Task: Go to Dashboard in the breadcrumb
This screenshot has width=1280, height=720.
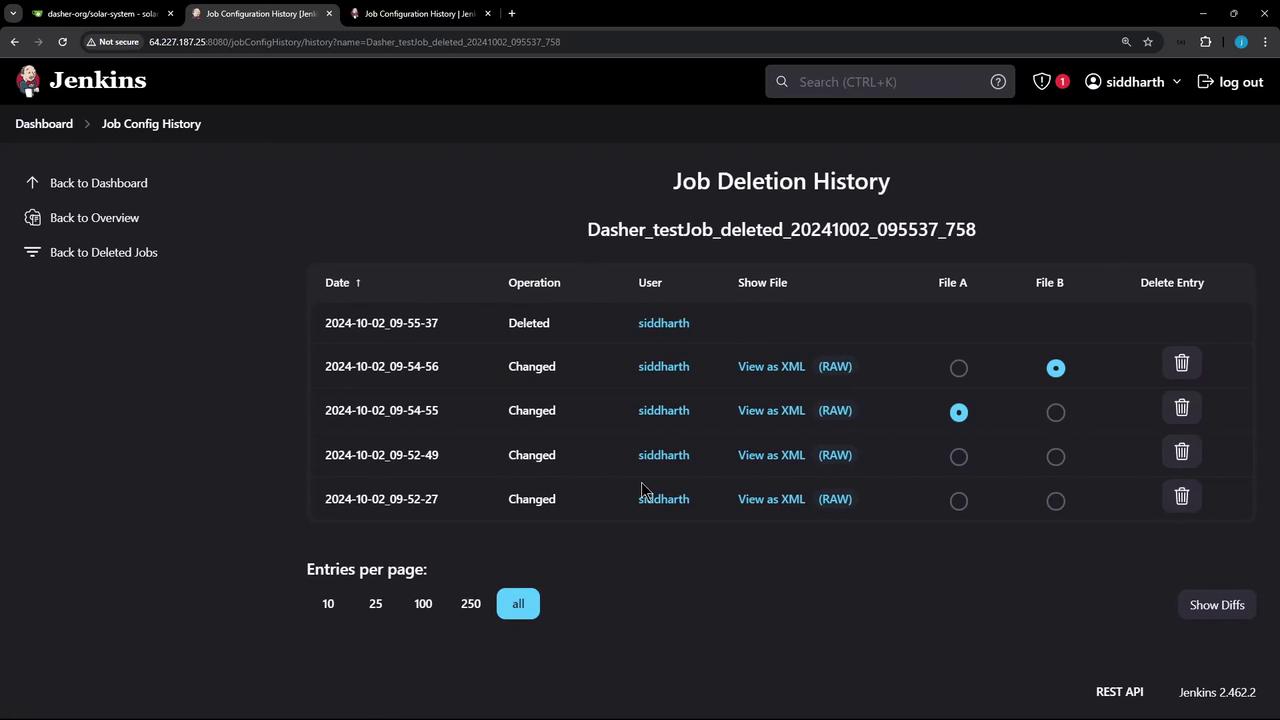Action: tap(44, 124)
